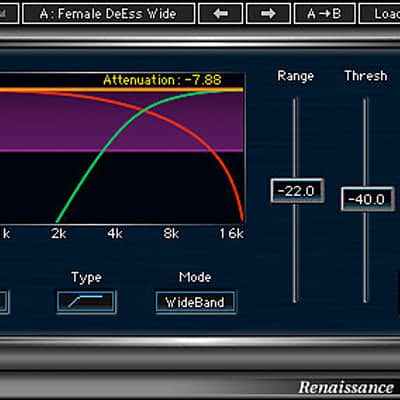Screen dimensions: 400x400
Task: Switch the WideBand Mode button
Action: pos(195,302)
